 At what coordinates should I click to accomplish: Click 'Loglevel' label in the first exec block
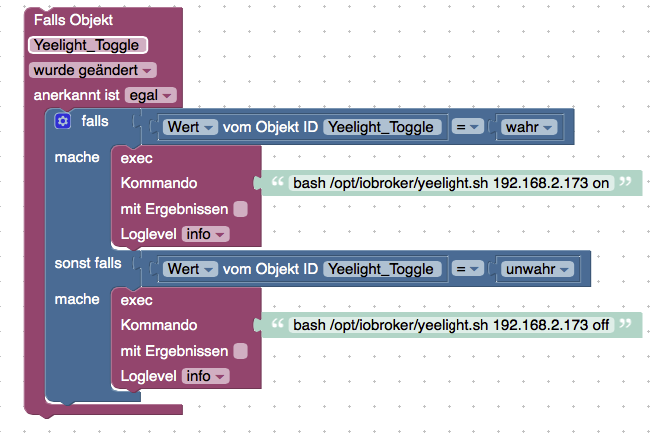pos(149,234)
